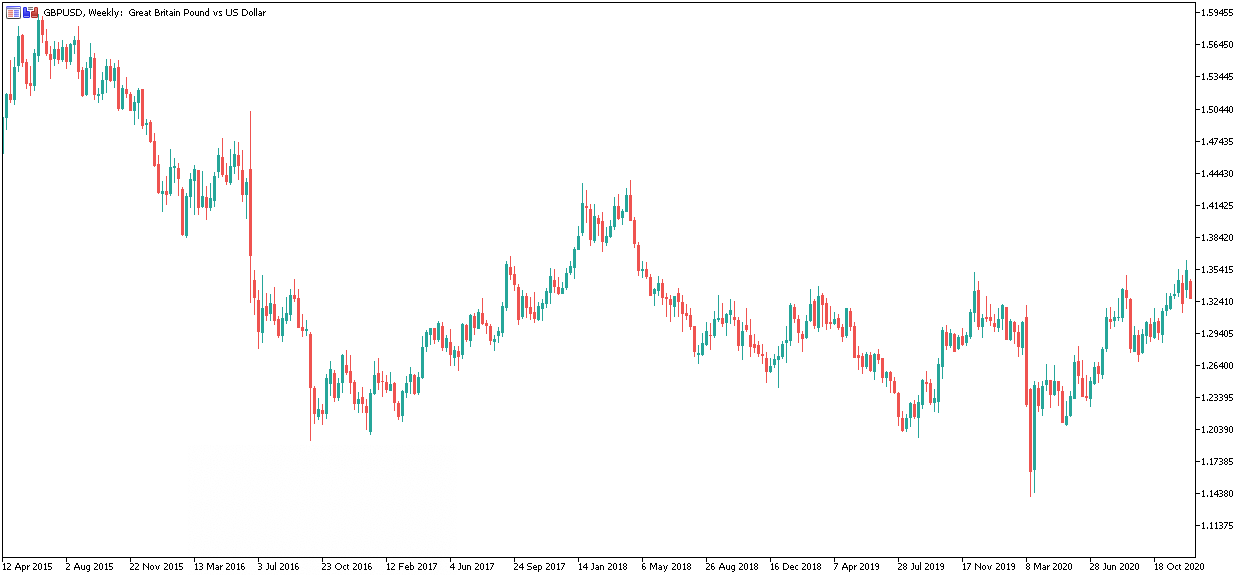1242x575 pixels.
Task: Click the 13 Mar 2016 date label
Action: [219, 566]
